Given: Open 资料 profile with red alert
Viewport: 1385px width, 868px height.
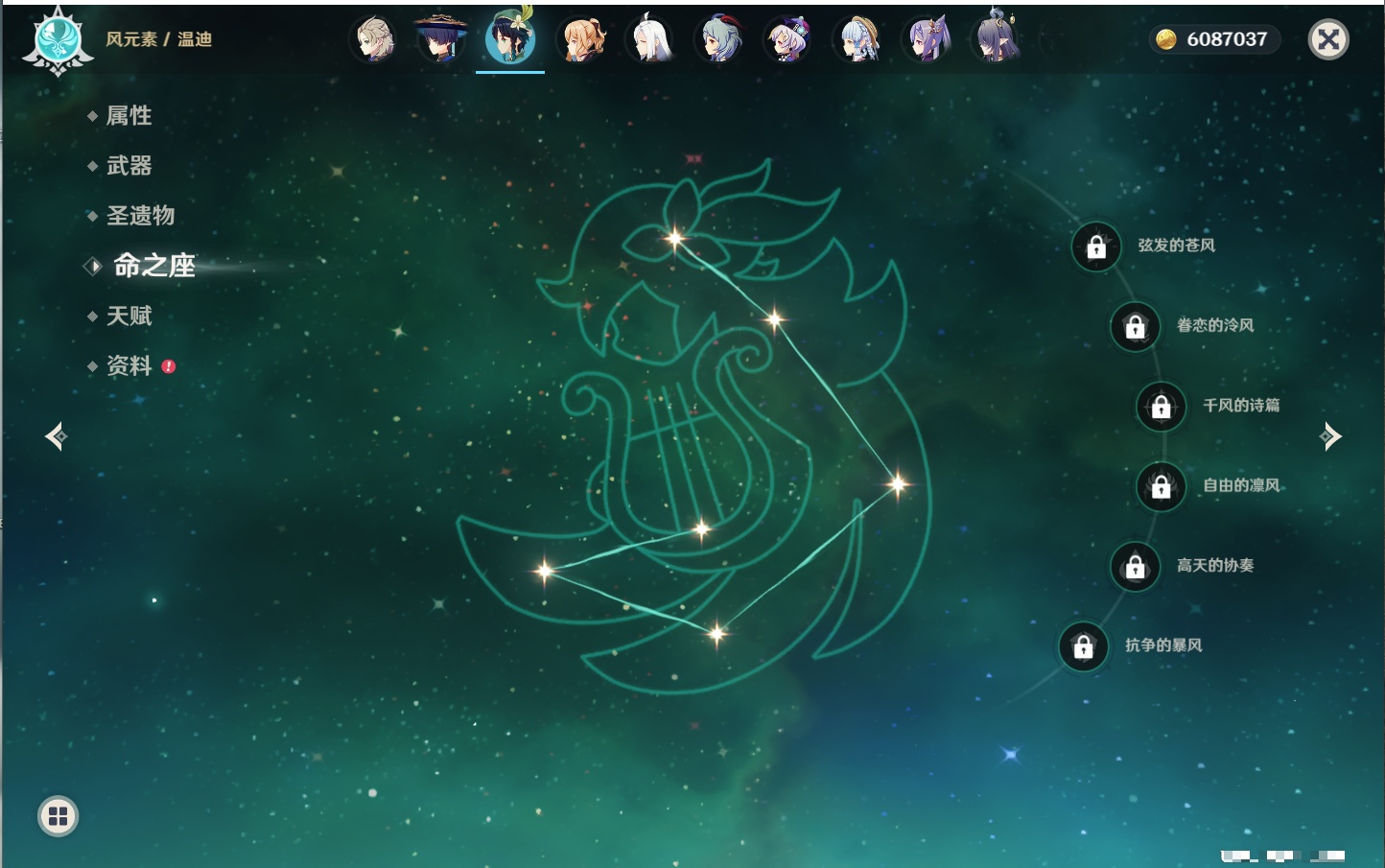Looking at the screenshot, I should point(129,365).
